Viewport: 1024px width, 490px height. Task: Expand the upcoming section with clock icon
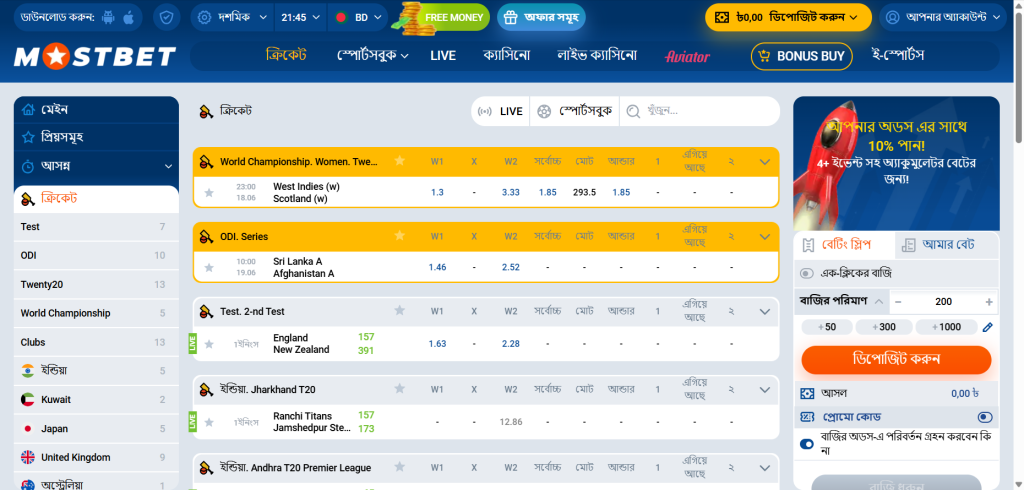click(x=96, y=167)
